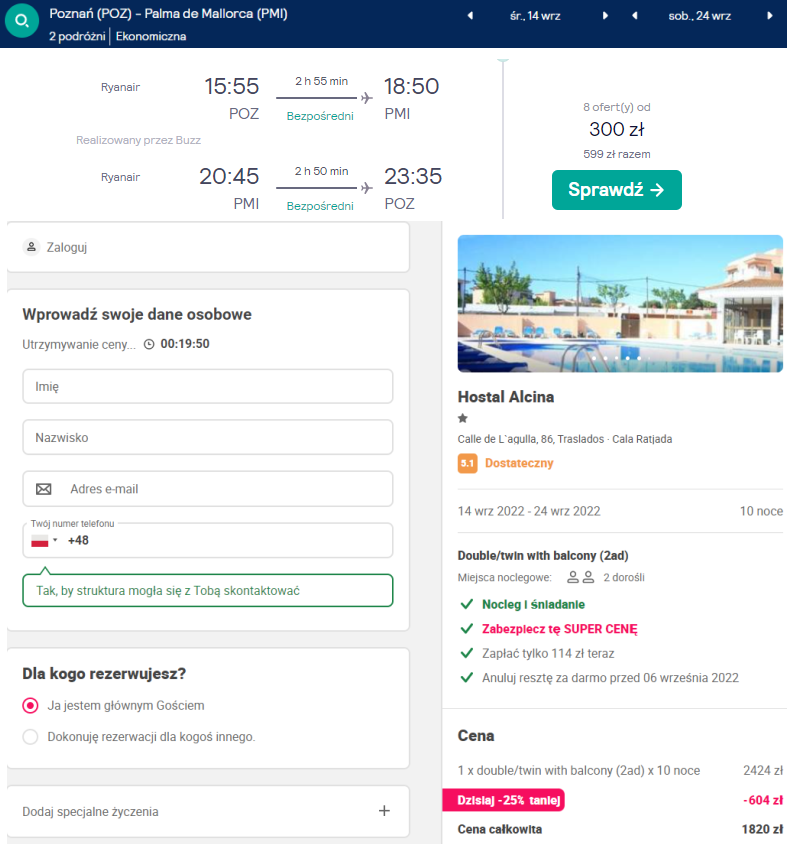Click the search magnifier icon in header
787x844 pixels.
pos(22,21)
